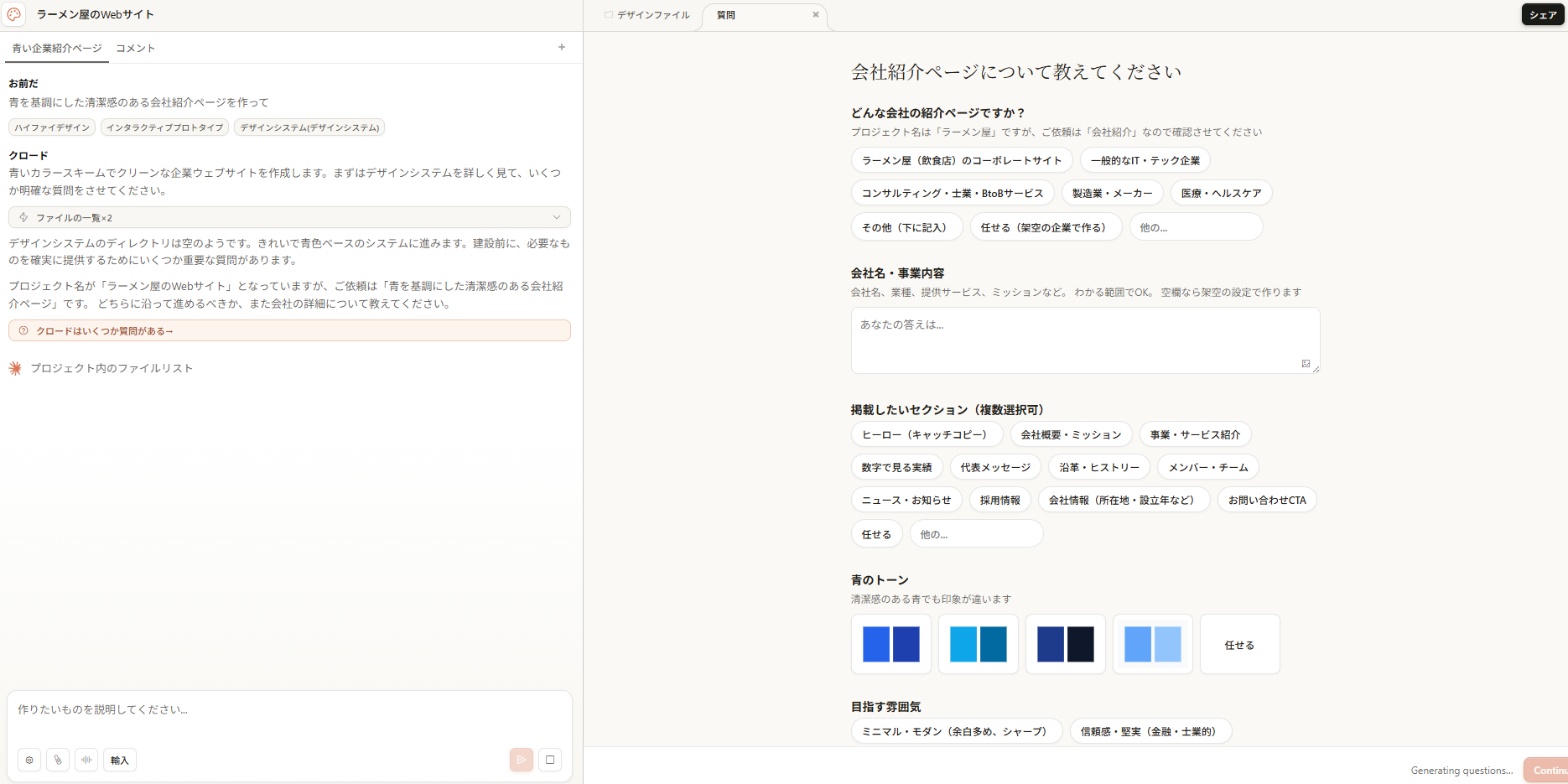Open the コメント tab
The width and height of the screenshot is (1568, 784).
[x=135, y=48]
